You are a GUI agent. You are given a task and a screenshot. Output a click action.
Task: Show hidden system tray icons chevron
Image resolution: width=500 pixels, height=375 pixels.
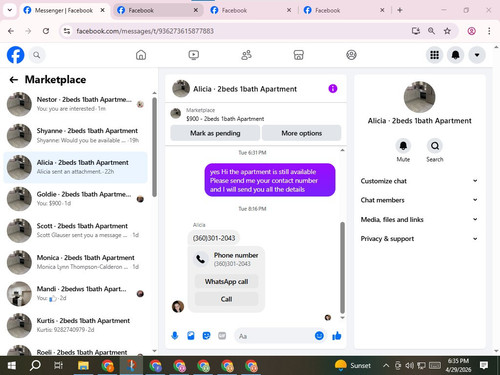click(386, 366)
